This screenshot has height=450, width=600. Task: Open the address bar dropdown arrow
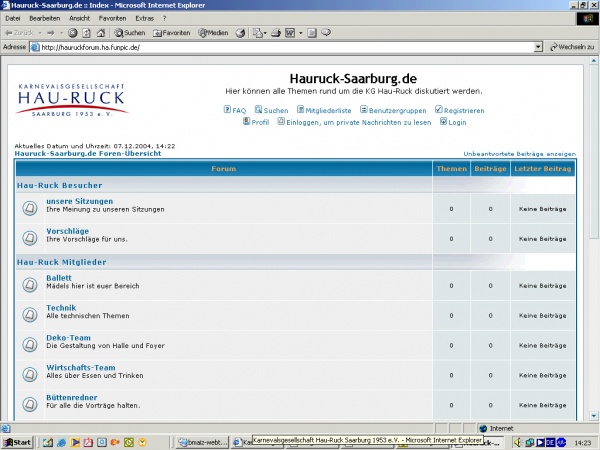click(x=538, y=47)
